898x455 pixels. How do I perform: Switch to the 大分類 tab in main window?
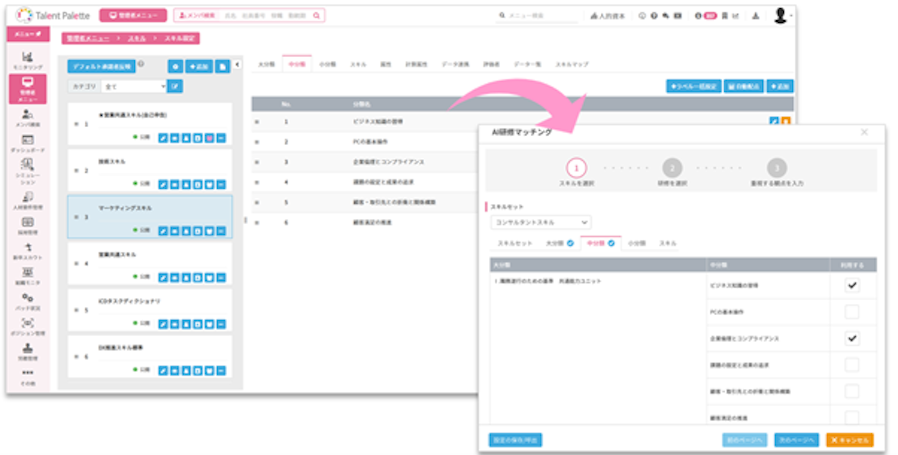click(266, 64)
